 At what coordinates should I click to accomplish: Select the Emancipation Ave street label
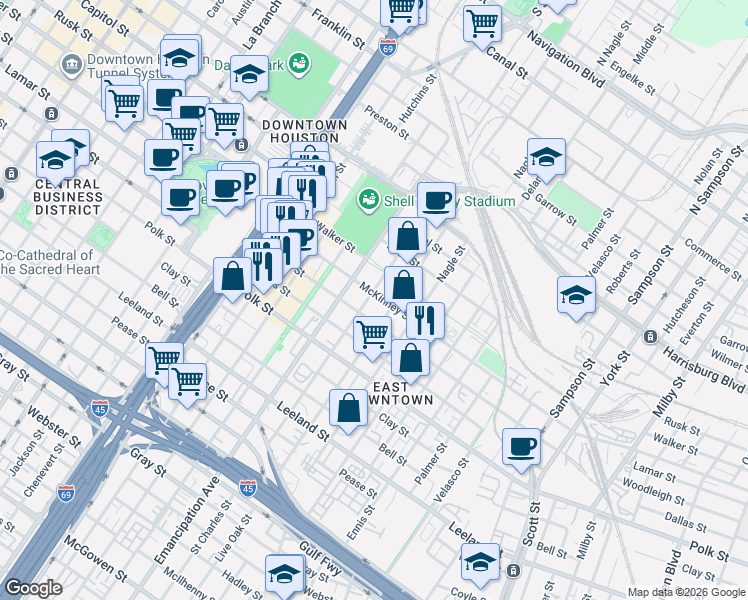pos(187,519)
